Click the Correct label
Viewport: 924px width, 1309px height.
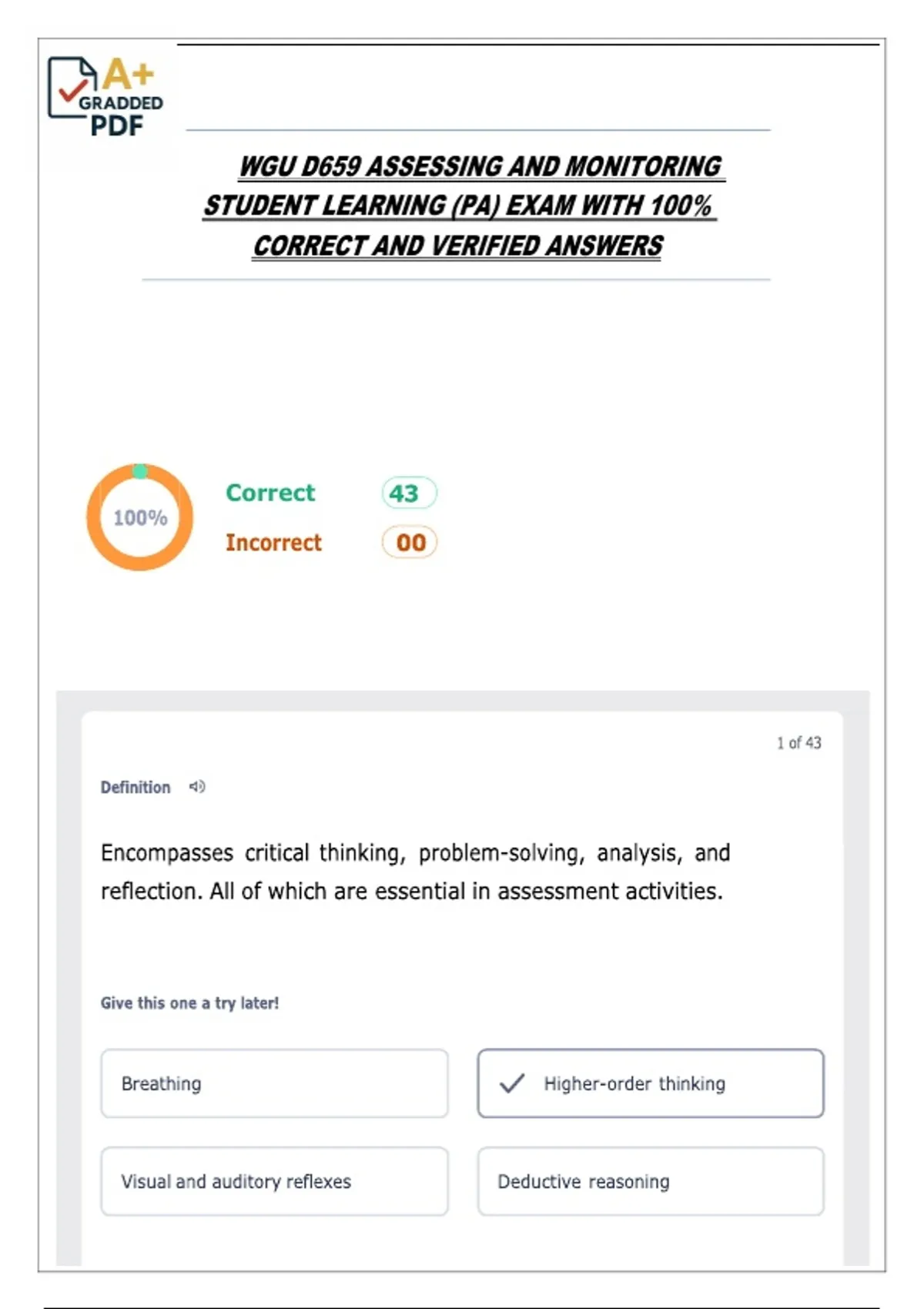[270, 493]
